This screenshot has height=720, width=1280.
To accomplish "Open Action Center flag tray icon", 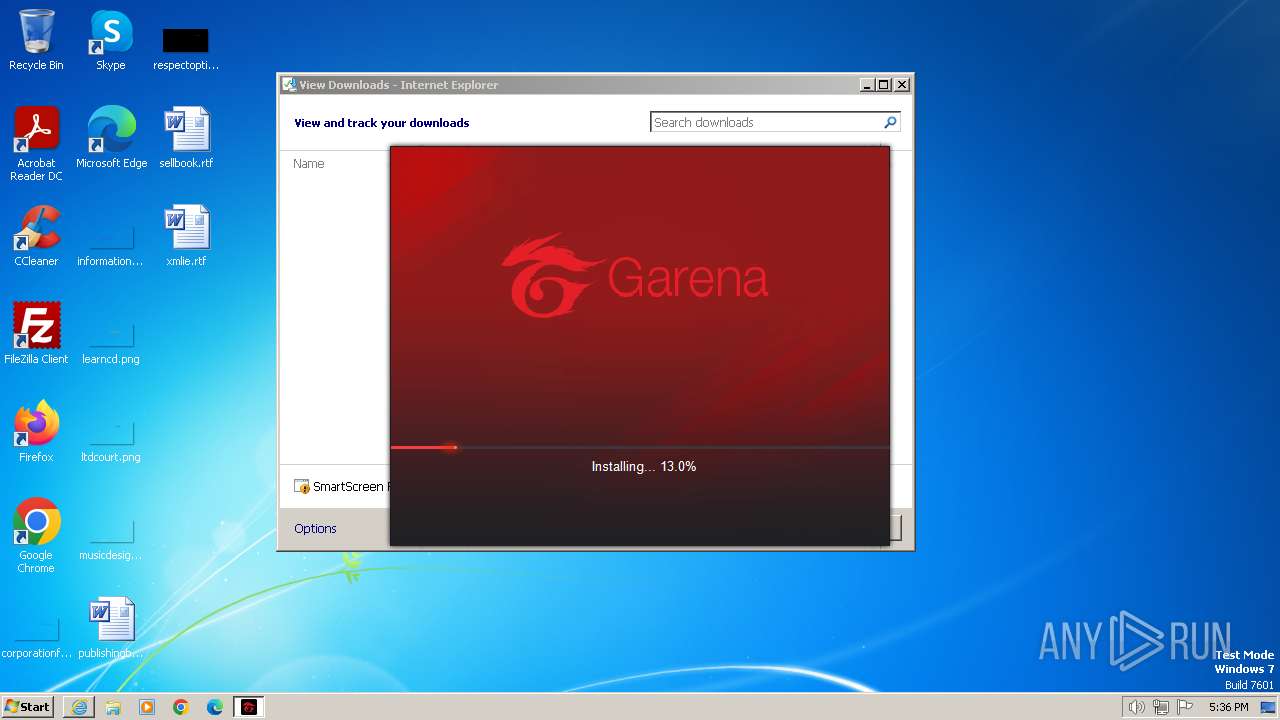I will [1186, 707].
